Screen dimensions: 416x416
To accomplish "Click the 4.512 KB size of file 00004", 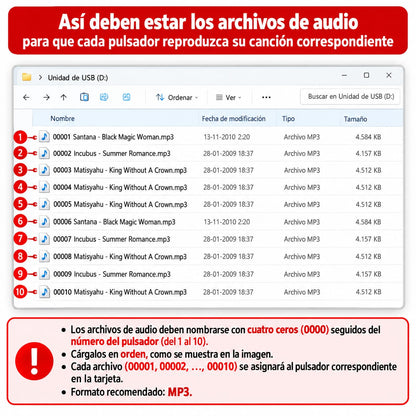I will (368, 187).
